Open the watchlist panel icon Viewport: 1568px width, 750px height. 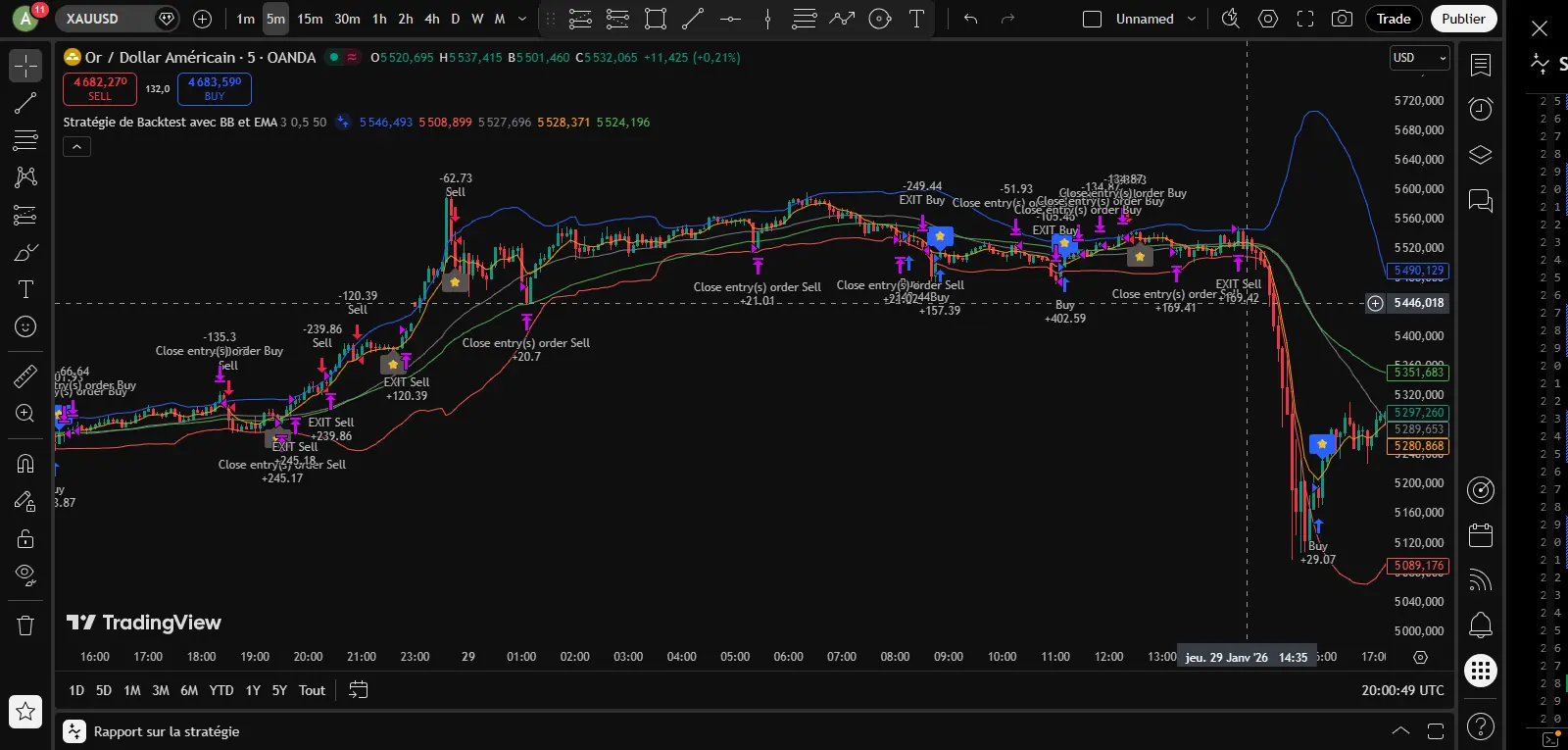[1481, 66]
